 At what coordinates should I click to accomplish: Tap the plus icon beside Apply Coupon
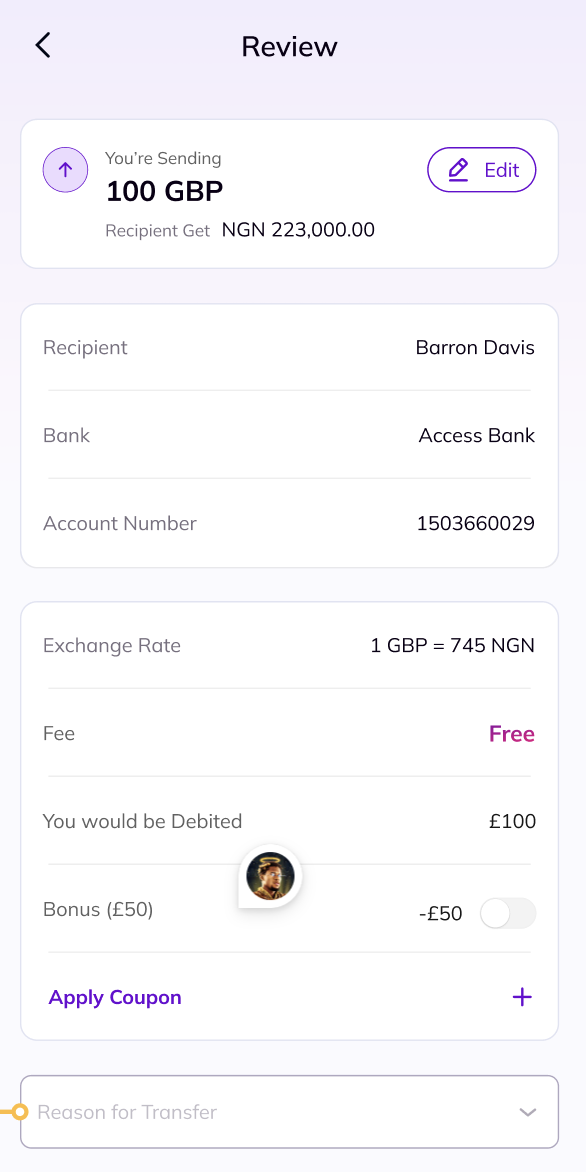[522, 996]
